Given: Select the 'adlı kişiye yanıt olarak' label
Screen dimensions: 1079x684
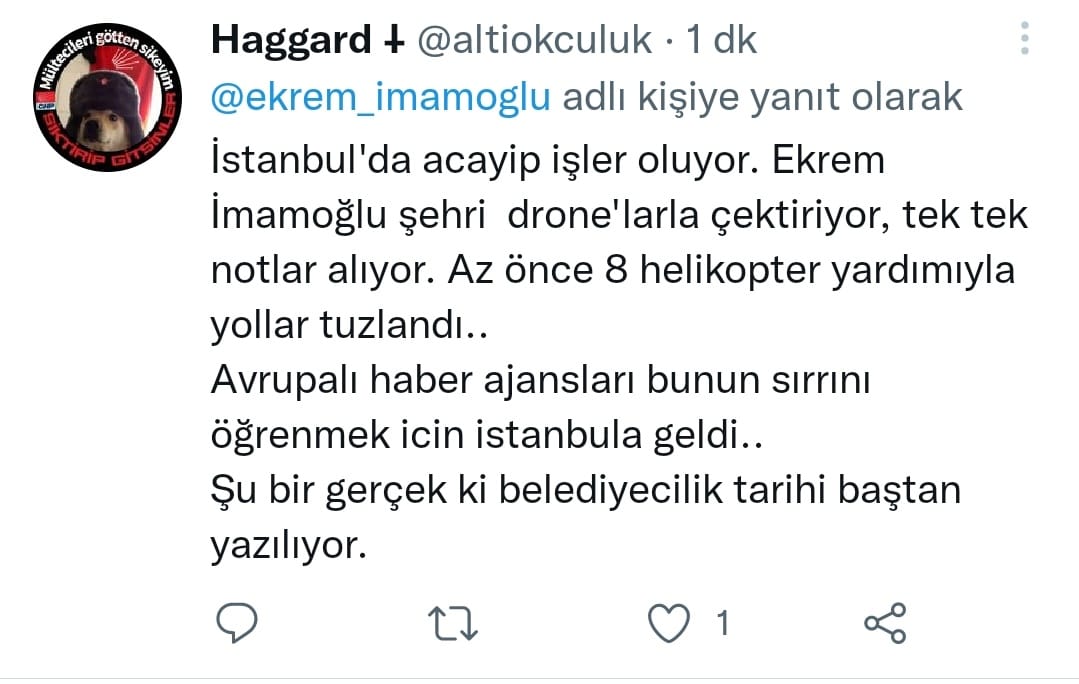Looking at the screenshot, I should pos(762,97).
